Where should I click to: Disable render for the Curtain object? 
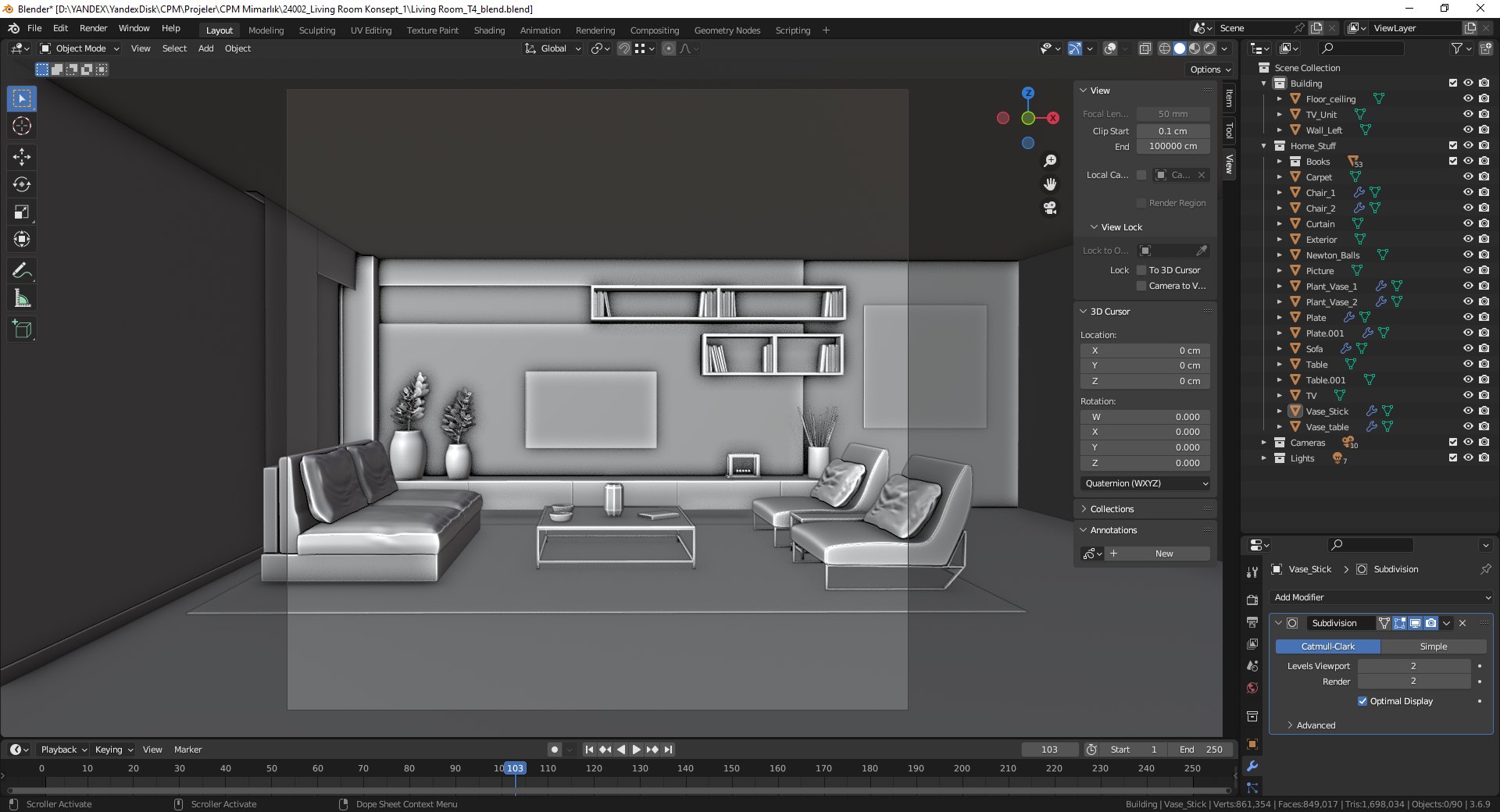1484,224
